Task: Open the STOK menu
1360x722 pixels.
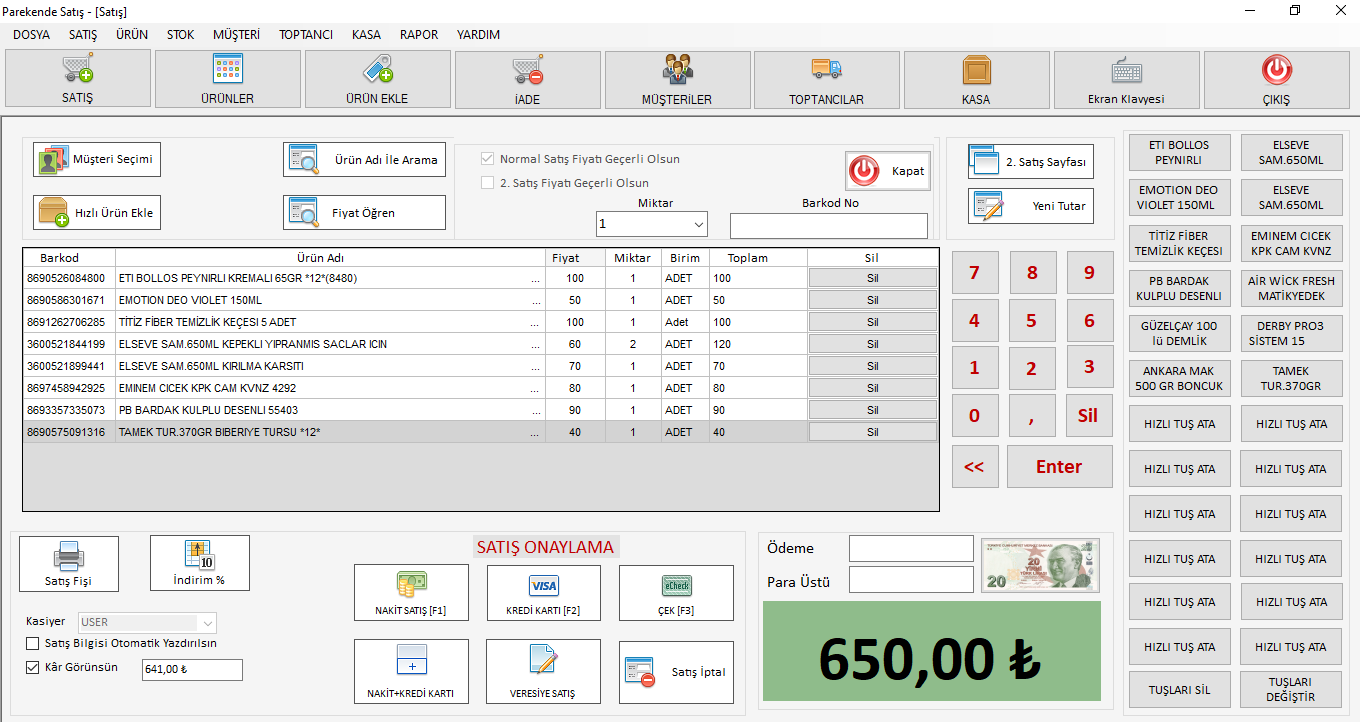Action: pos(181,34)
